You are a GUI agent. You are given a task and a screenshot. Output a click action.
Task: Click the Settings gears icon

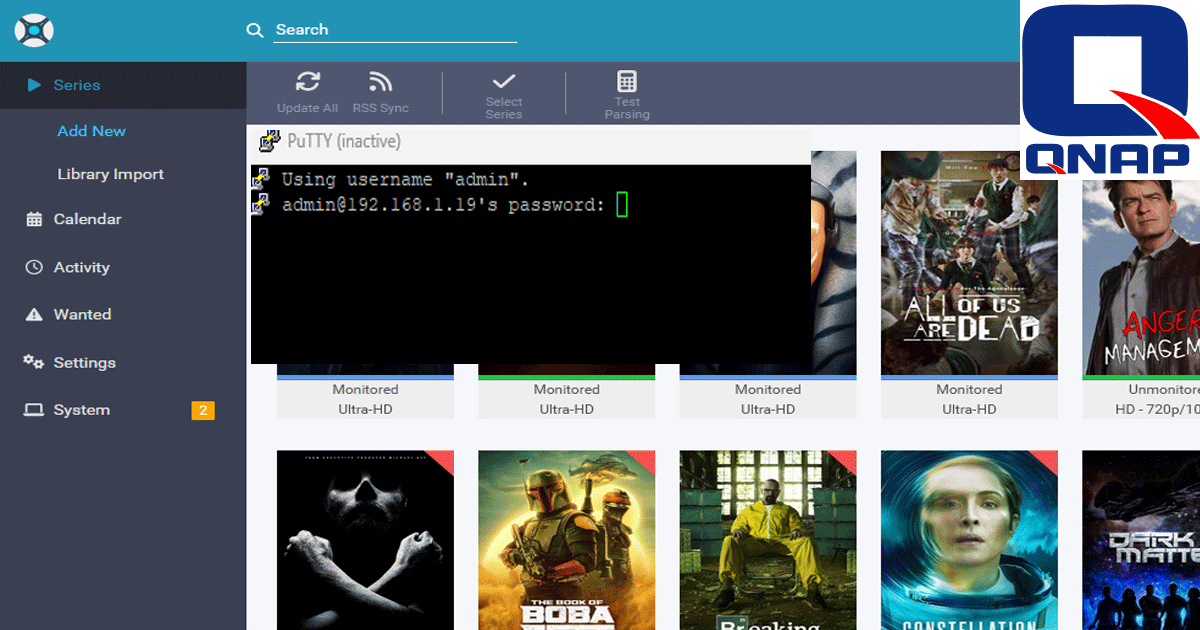(x=34, y=362)
